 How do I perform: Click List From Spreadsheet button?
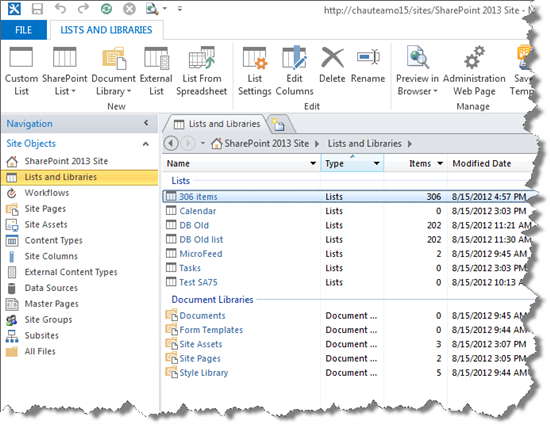coord(202,71)
